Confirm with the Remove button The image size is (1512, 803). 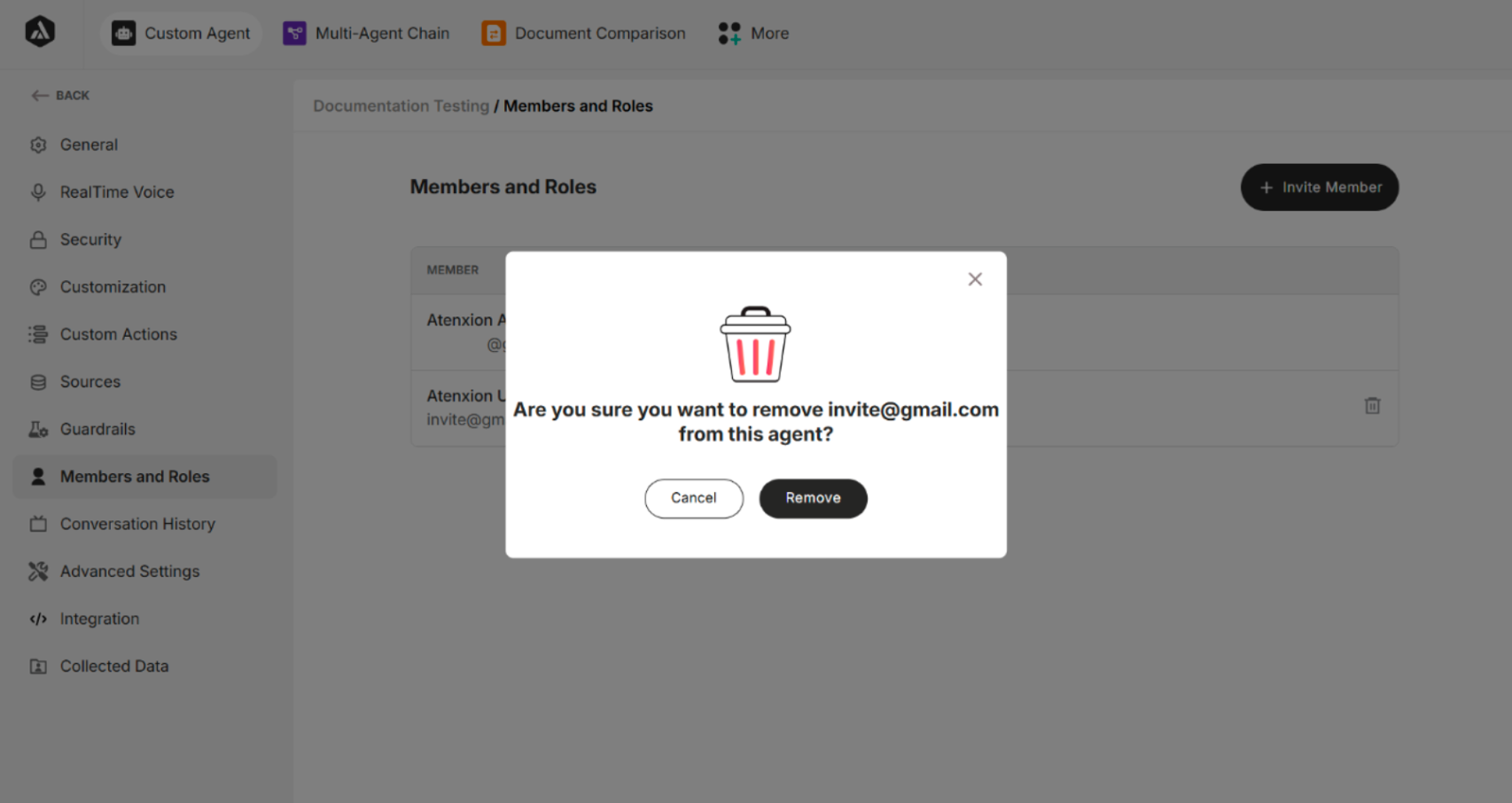tap(813, 498)
